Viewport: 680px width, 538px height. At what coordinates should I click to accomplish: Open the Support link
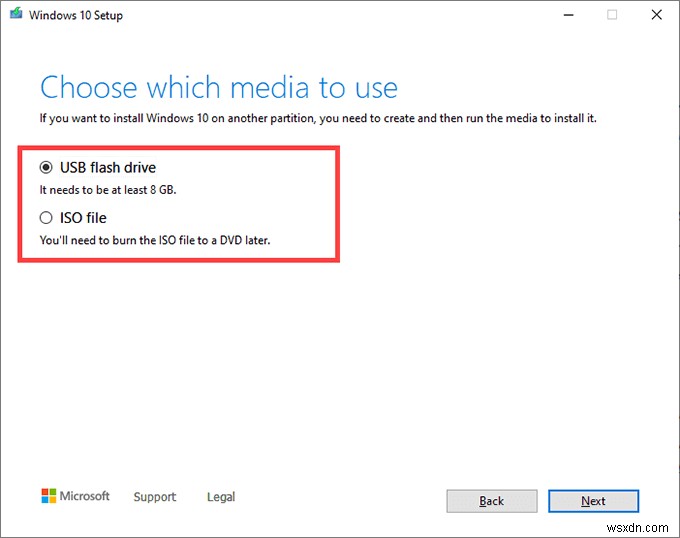(x=155, y=497)
